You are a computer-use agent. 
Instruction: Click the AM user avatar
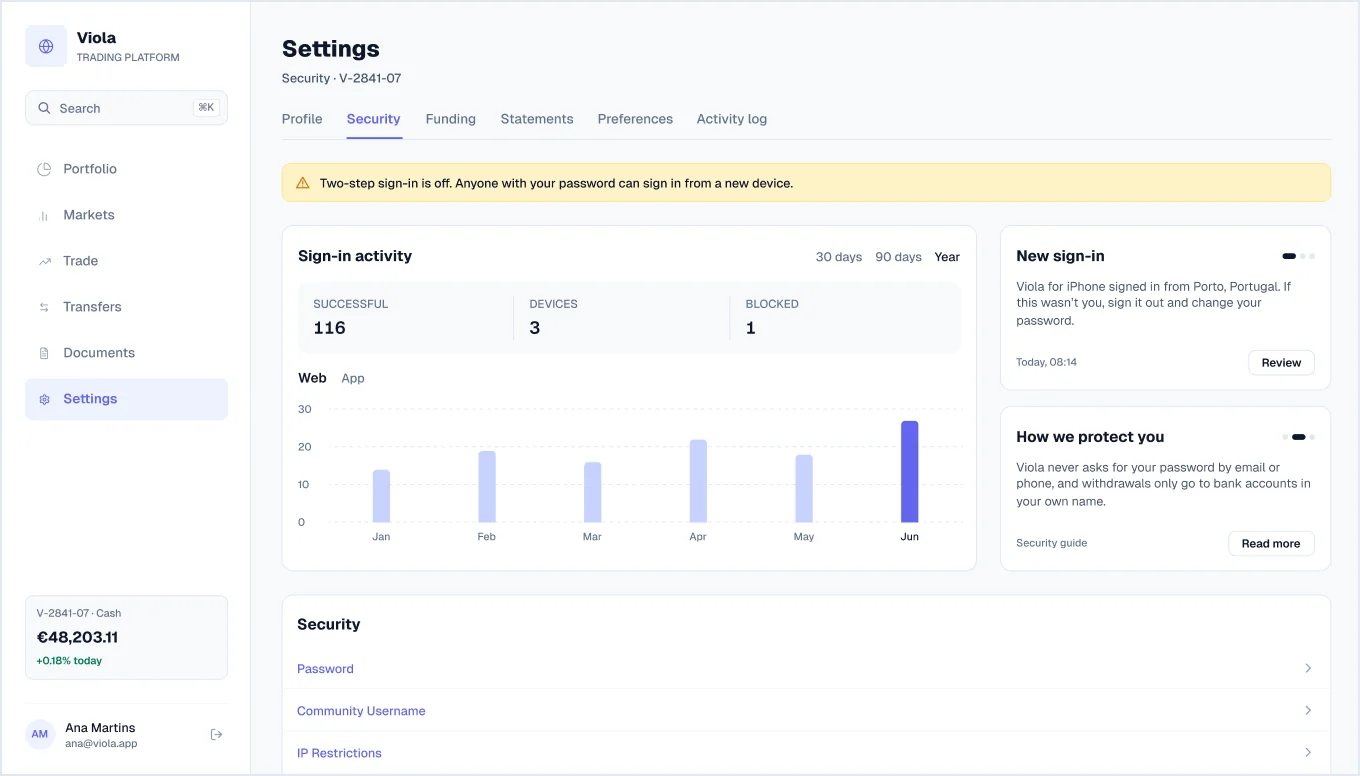40,734
